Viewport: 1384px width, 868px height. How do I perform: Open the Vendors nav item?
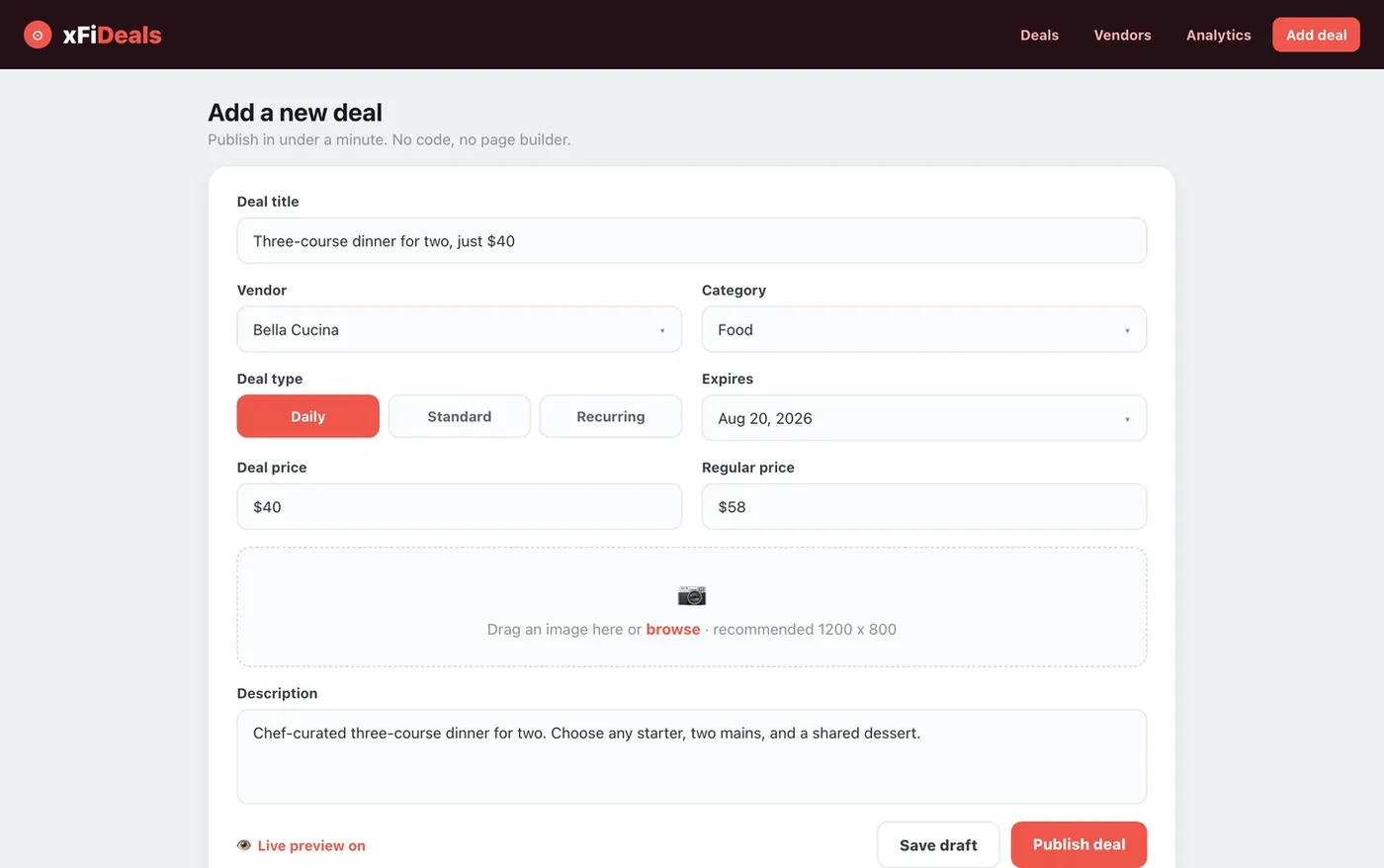(1122, 35)
